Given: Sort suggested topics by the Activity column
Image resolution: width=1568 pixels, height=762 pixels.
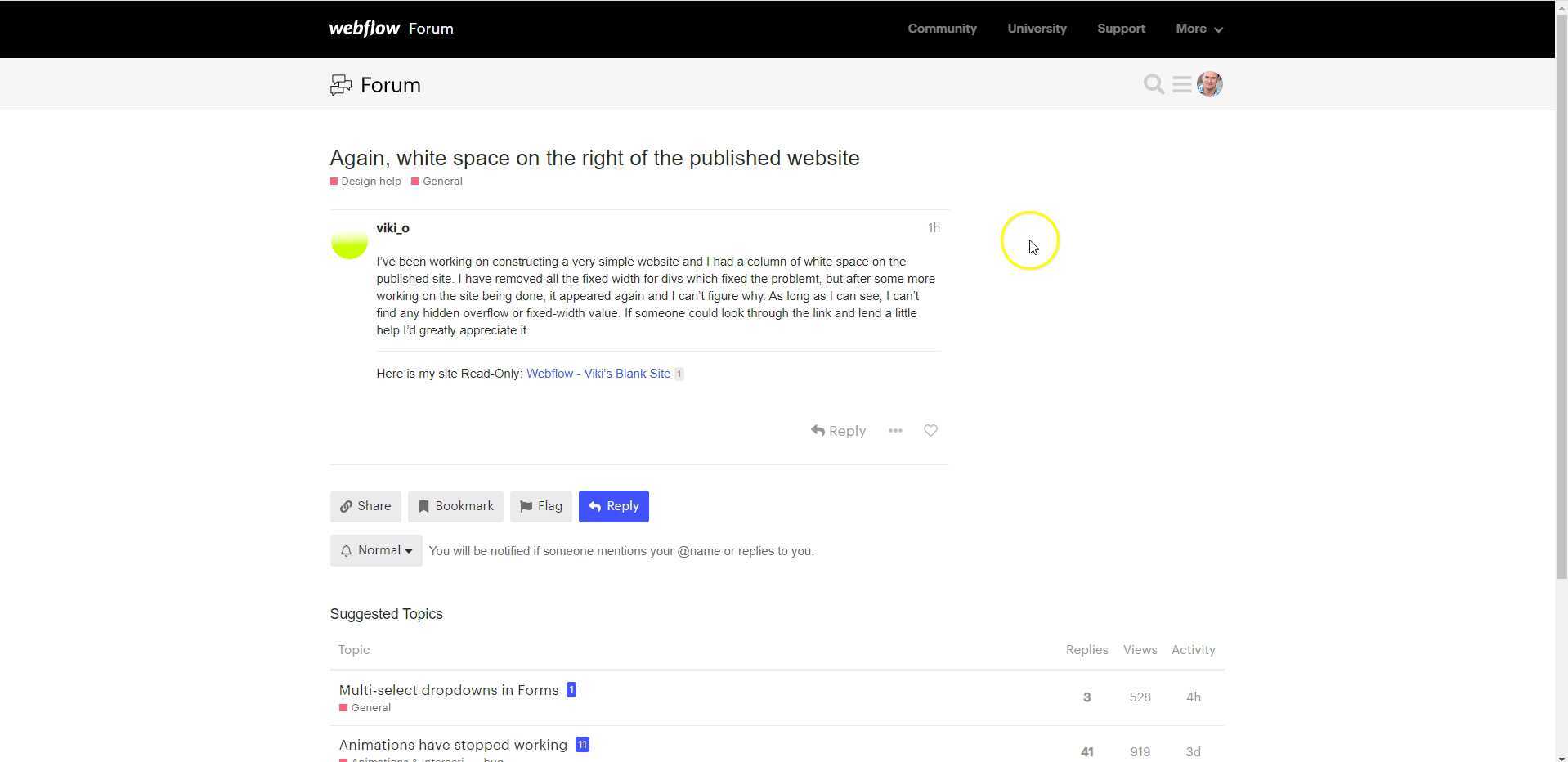Looking at the screenshot, I should tap(1193, 650).
